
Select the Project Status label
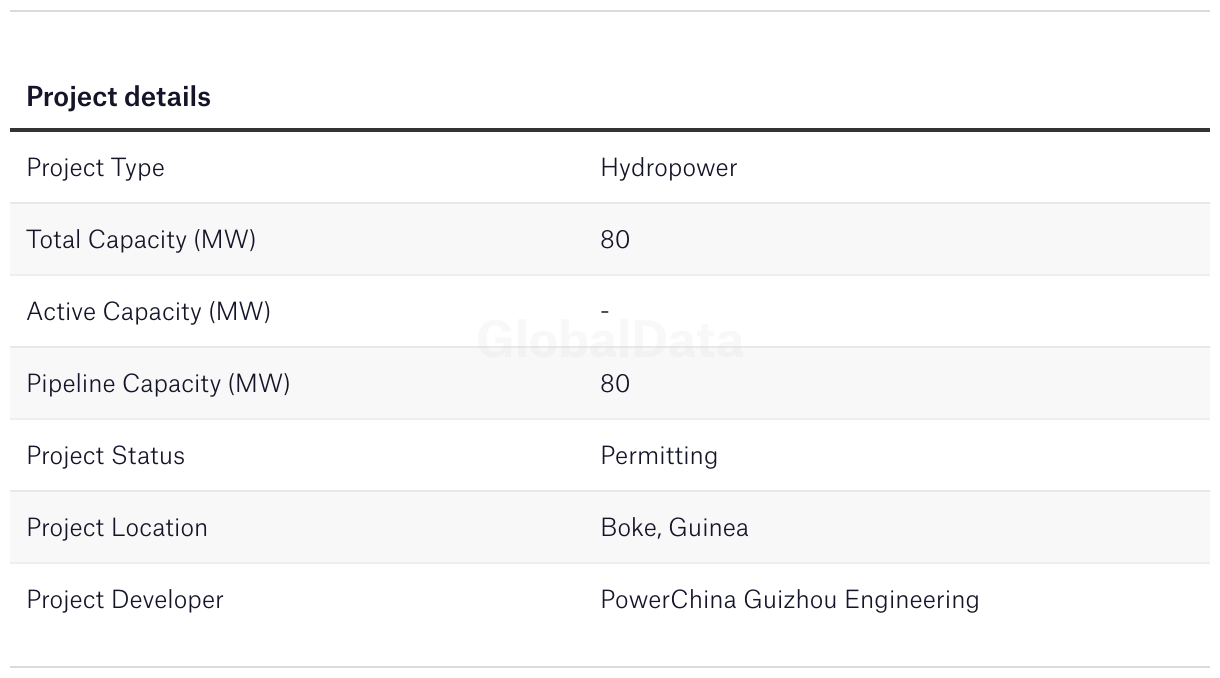point(105,456)
